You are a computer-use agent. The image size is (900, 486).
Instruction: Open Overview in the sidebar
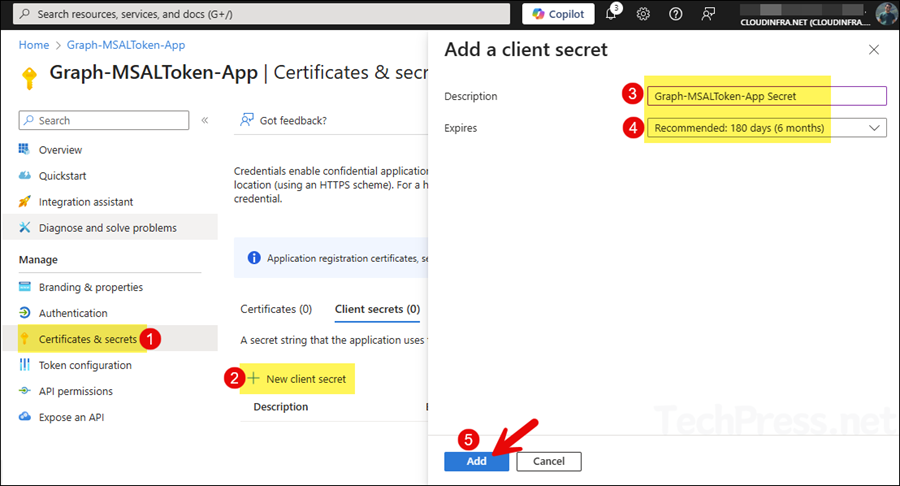(x=60, y=150)
